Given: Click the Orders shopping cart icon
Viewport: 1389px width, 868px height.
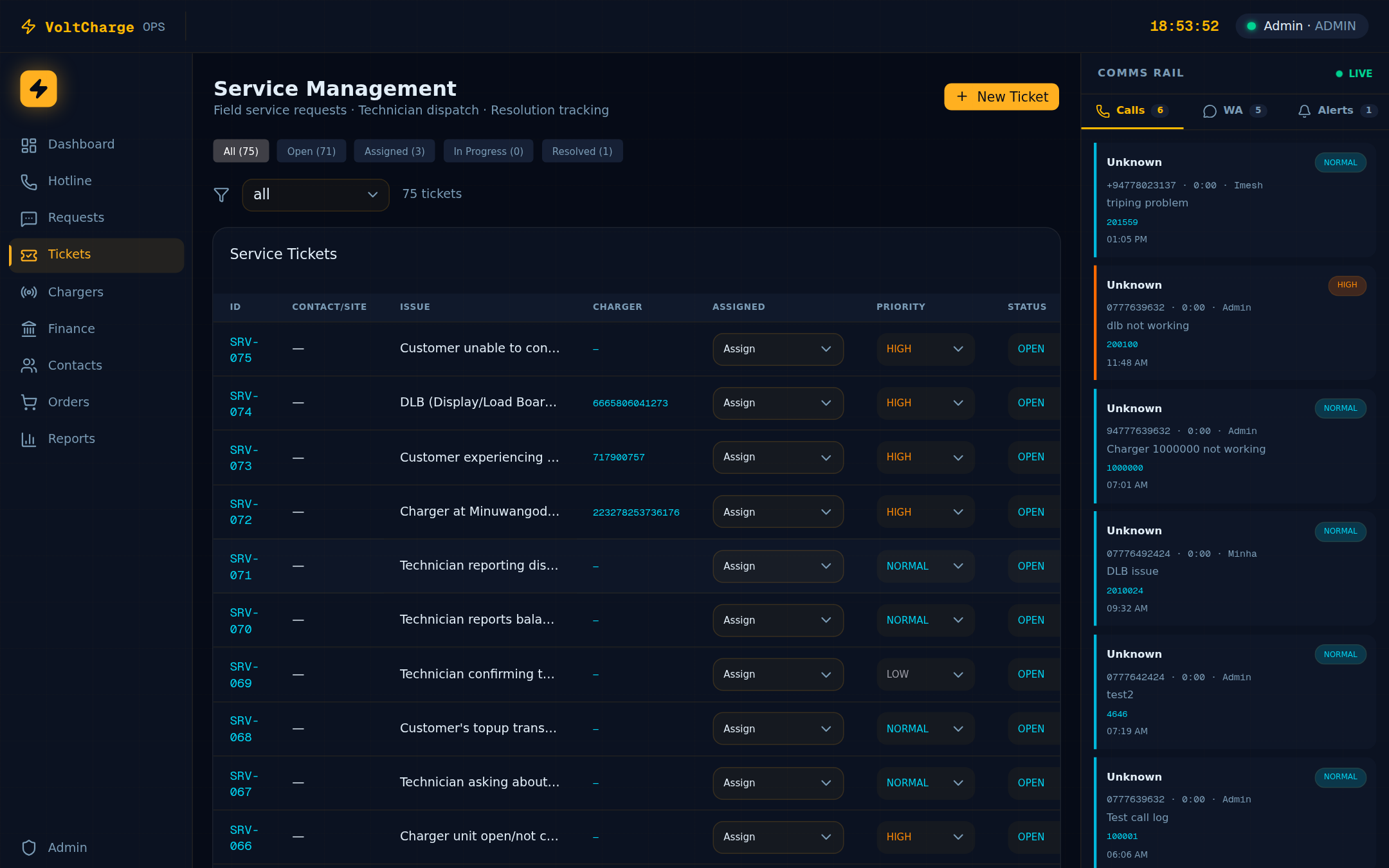Looking at the screenshot, I should pos(28,402).
